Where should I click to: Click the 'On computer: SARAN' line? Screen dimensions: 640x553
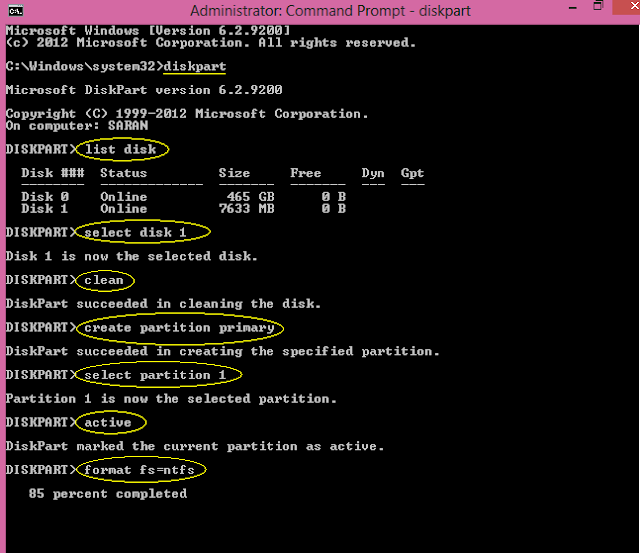tap(77, 125)
